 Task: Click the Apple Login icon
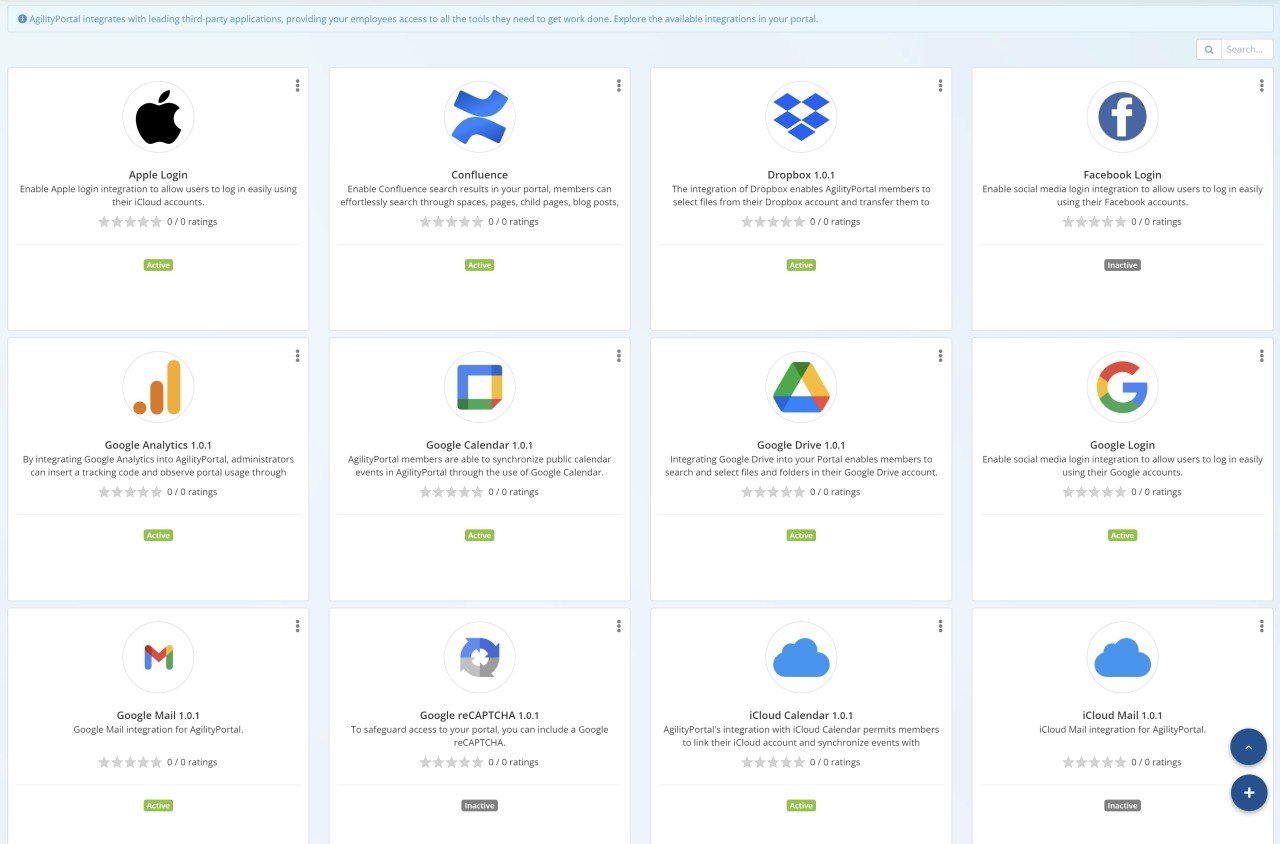158,116
